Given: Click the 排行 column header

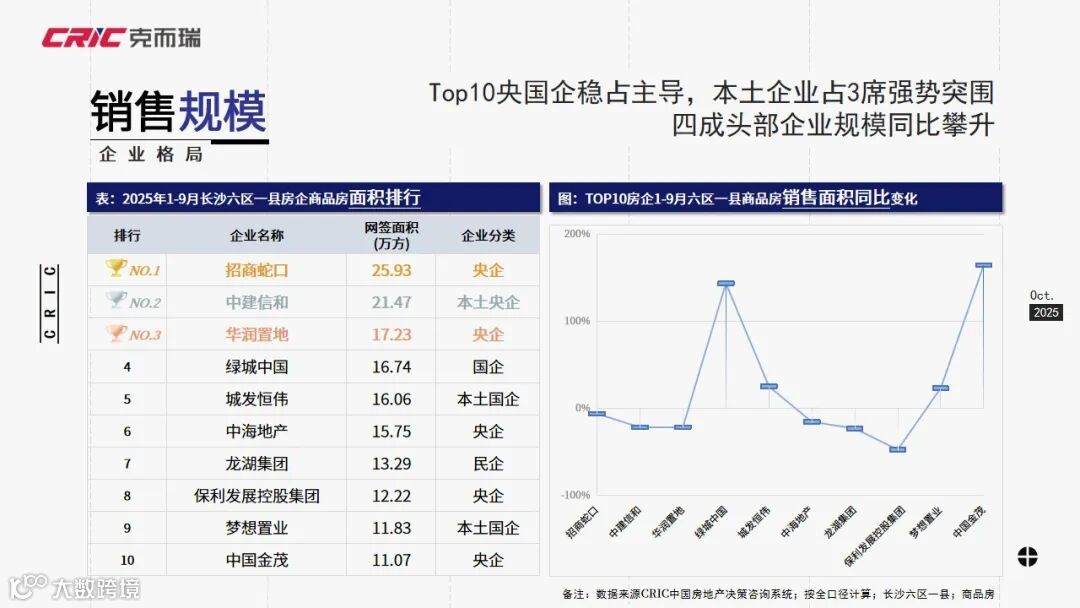Looking at the screenshot, I should tap(127, 235).
